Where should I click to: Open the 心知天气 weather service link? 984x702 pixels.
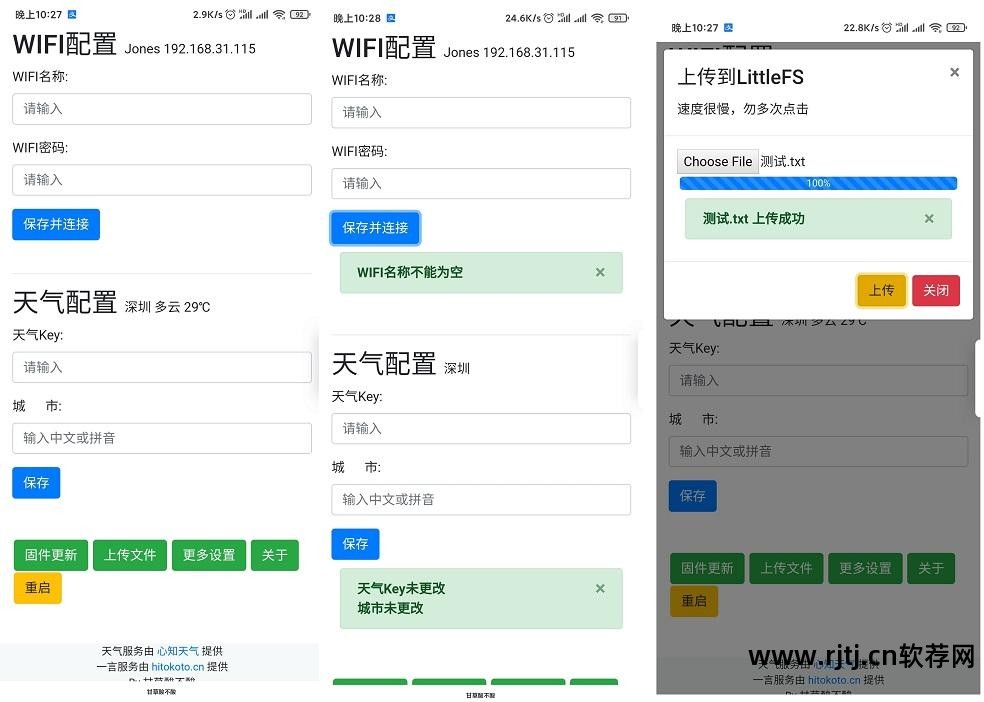[178, 651]
